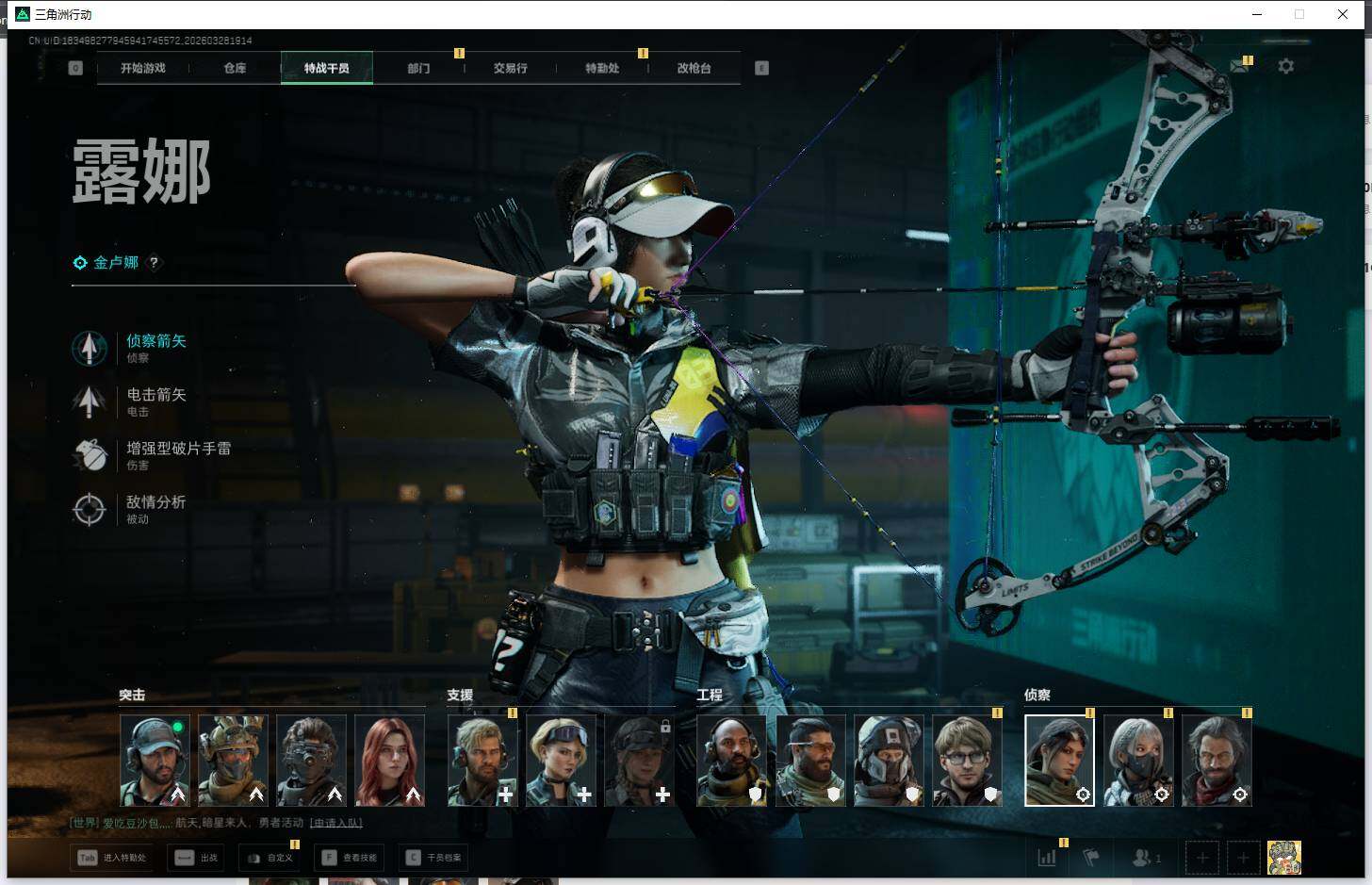
Task: Click the 金卢娜 name label
Action: pos(116,263)
